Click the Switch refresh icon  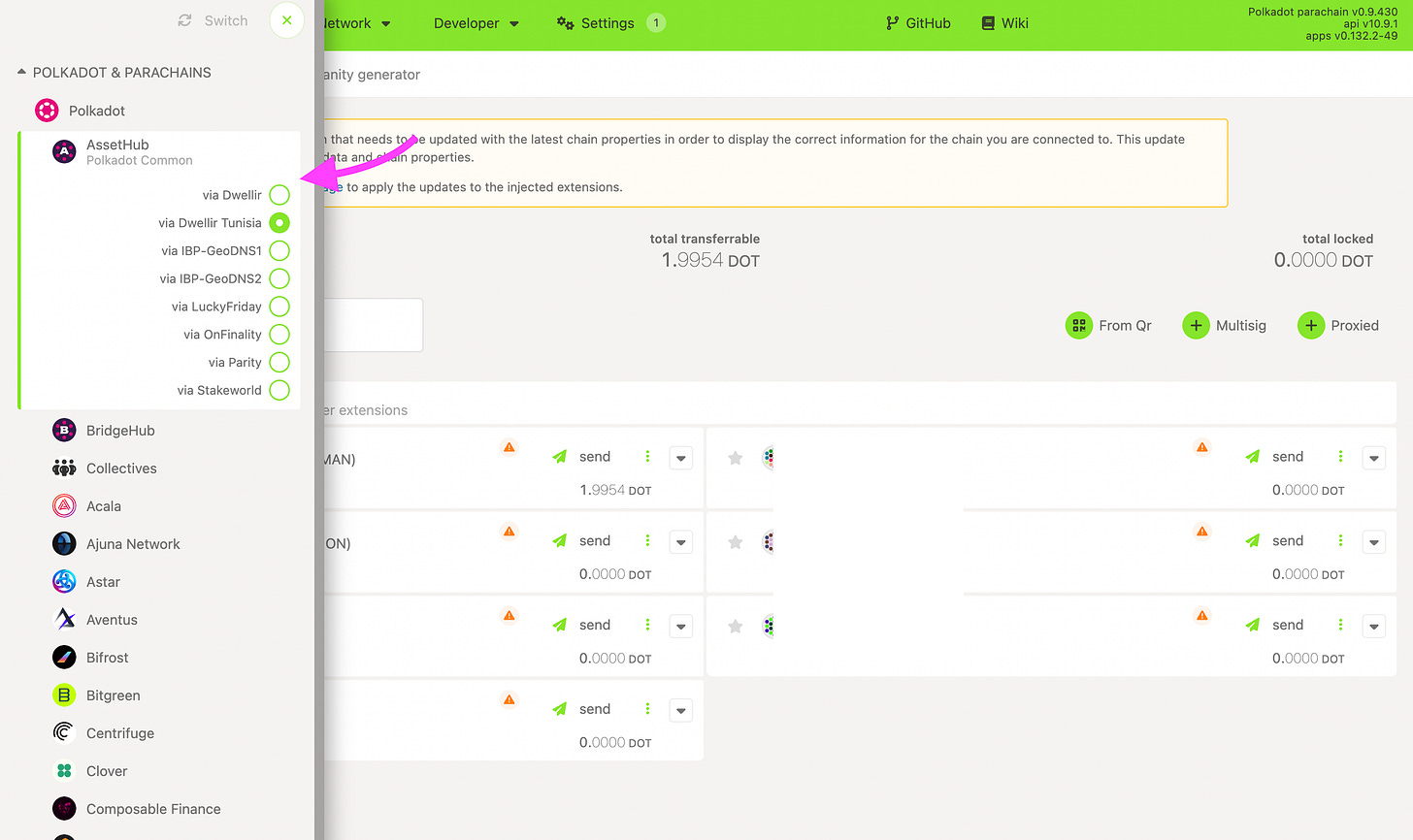coord(184,20)
